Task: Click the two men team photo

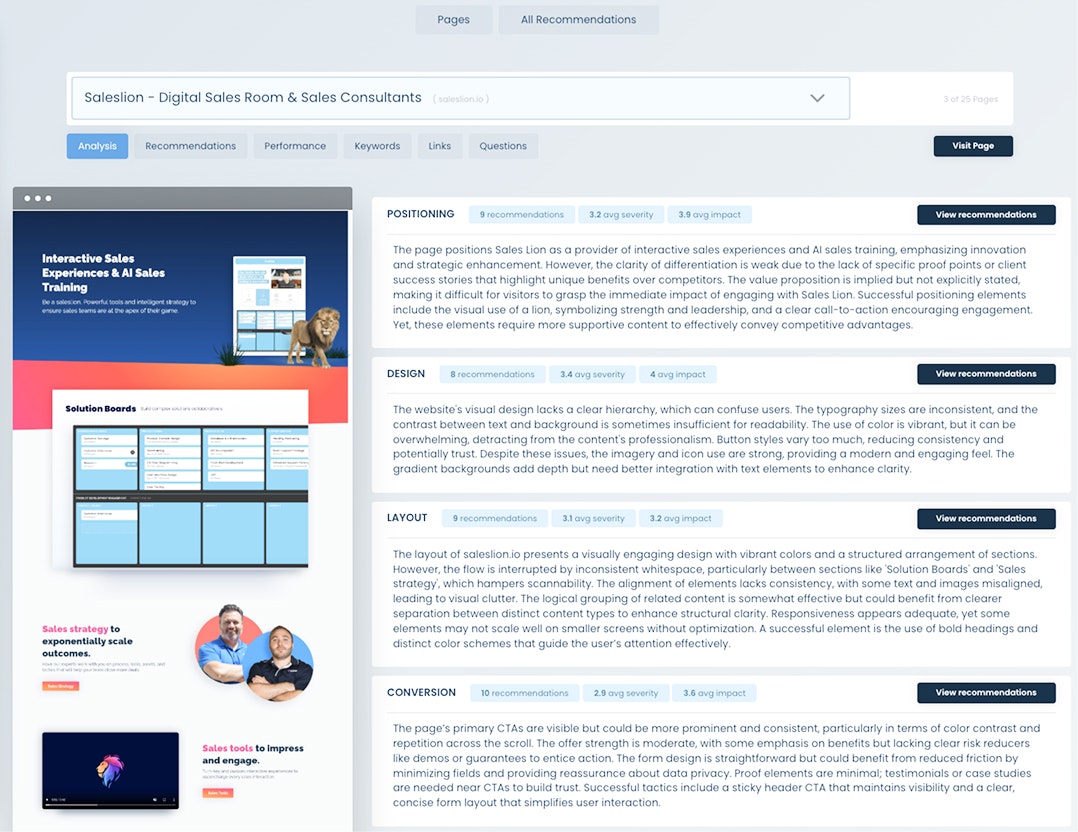Action: pos(254,651)
